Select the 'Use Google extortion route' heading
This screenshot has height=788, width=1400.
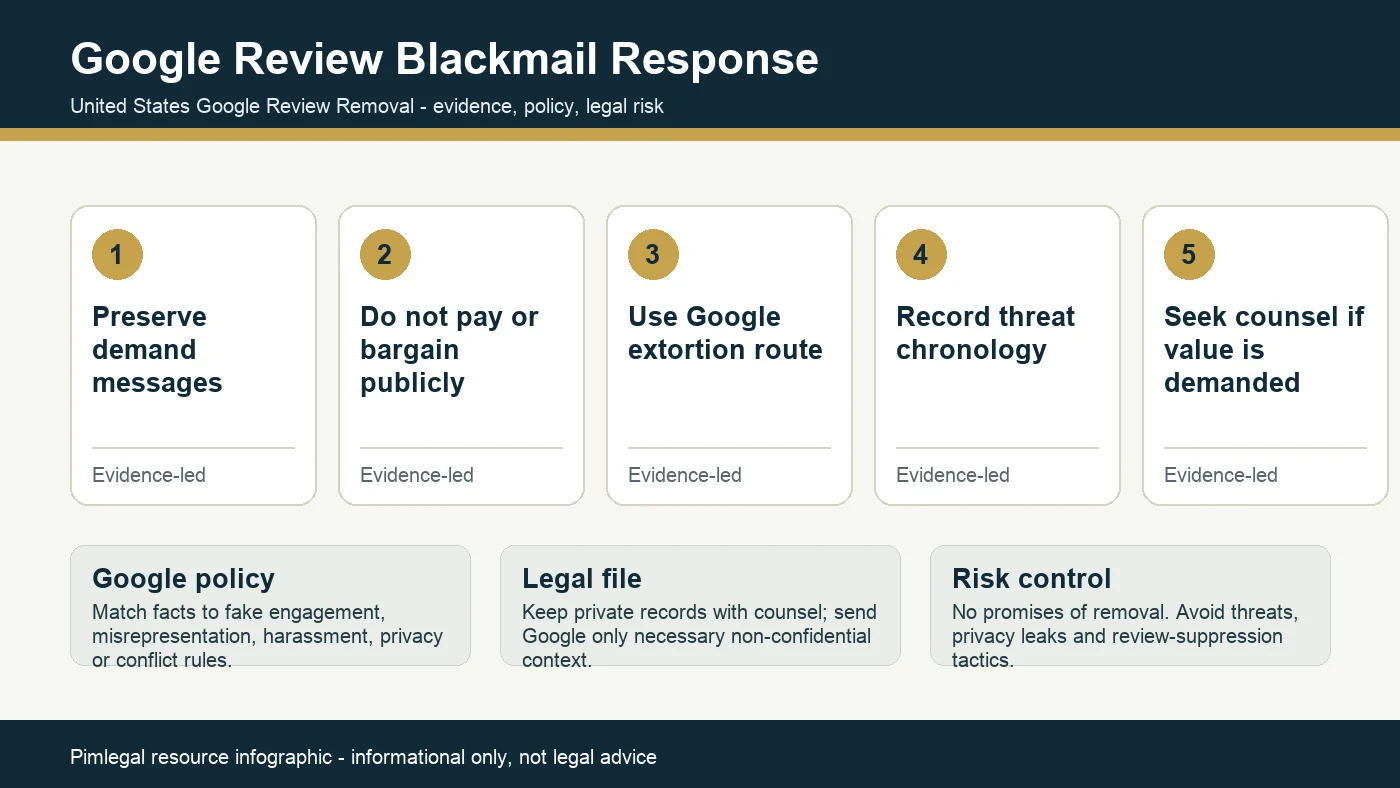725,333
